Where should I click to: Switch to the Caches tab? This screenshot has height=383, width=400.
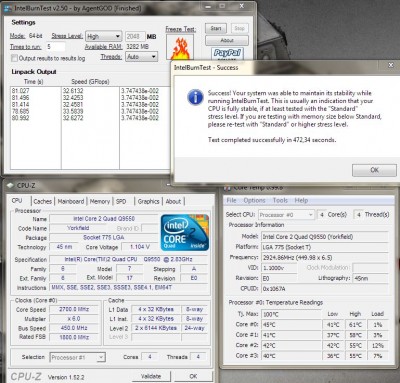pos(43,201)
